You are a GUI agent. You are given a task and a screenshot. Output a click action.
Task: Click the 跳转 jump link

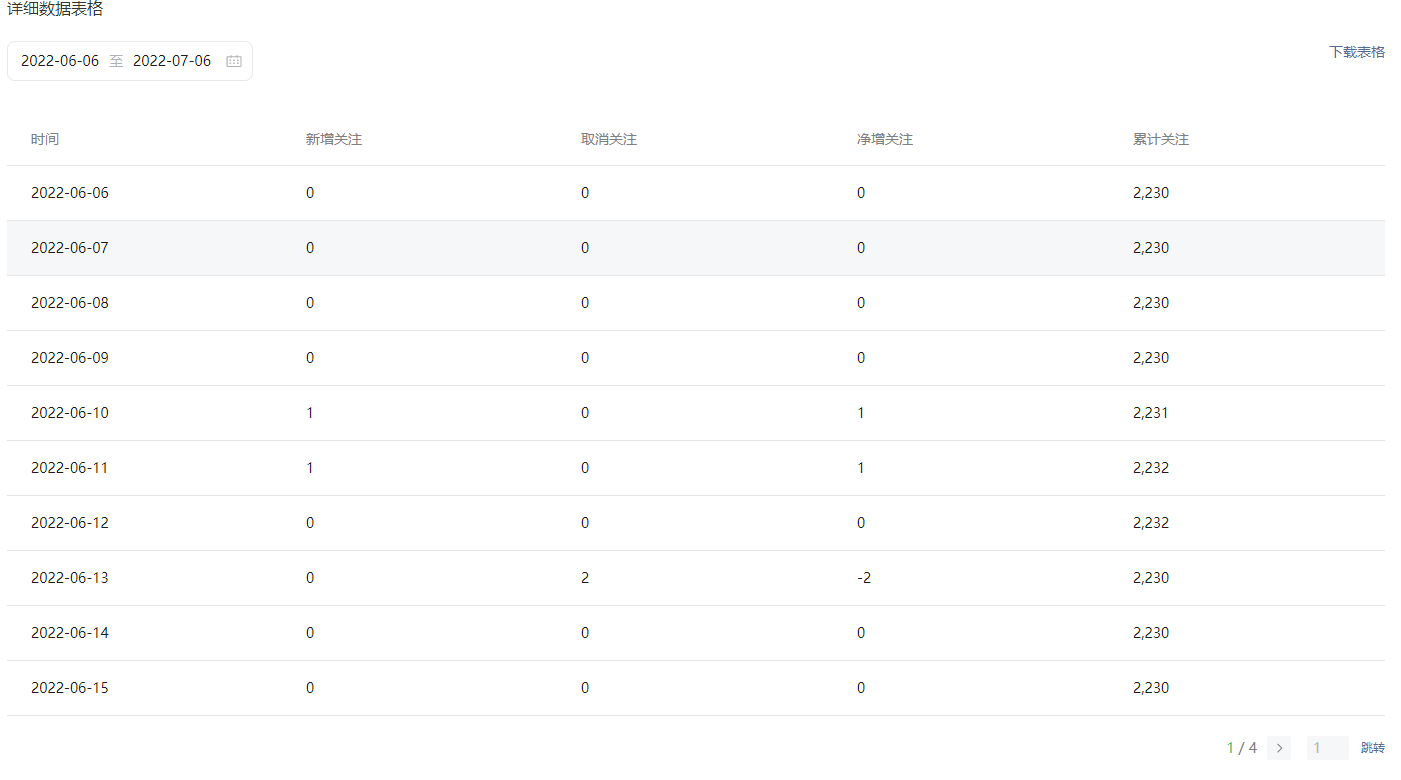pyautogui.click(x=1373, y=748)
